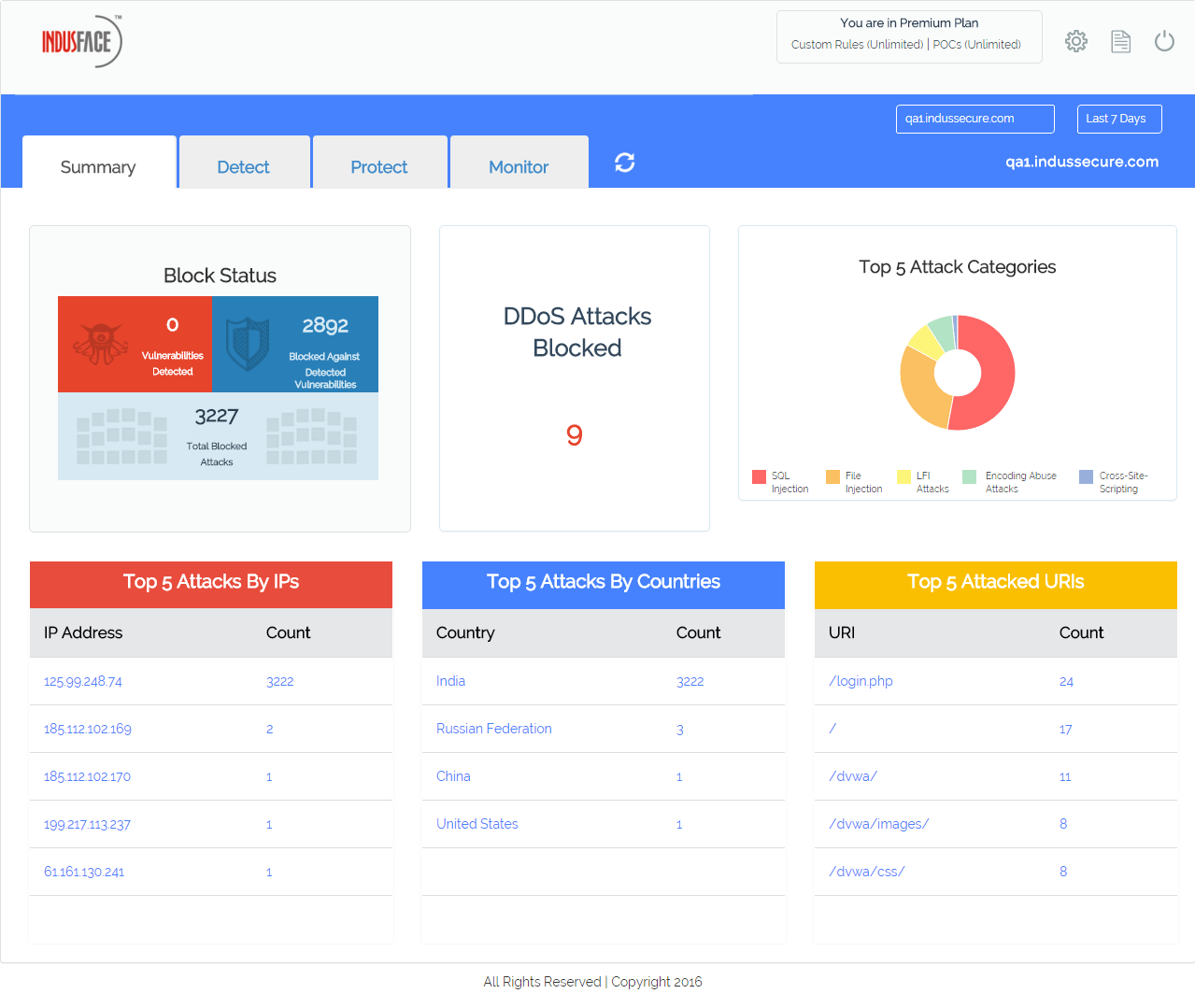
Task: Click the /dvwa/ URI link
Action: point(853,776)
